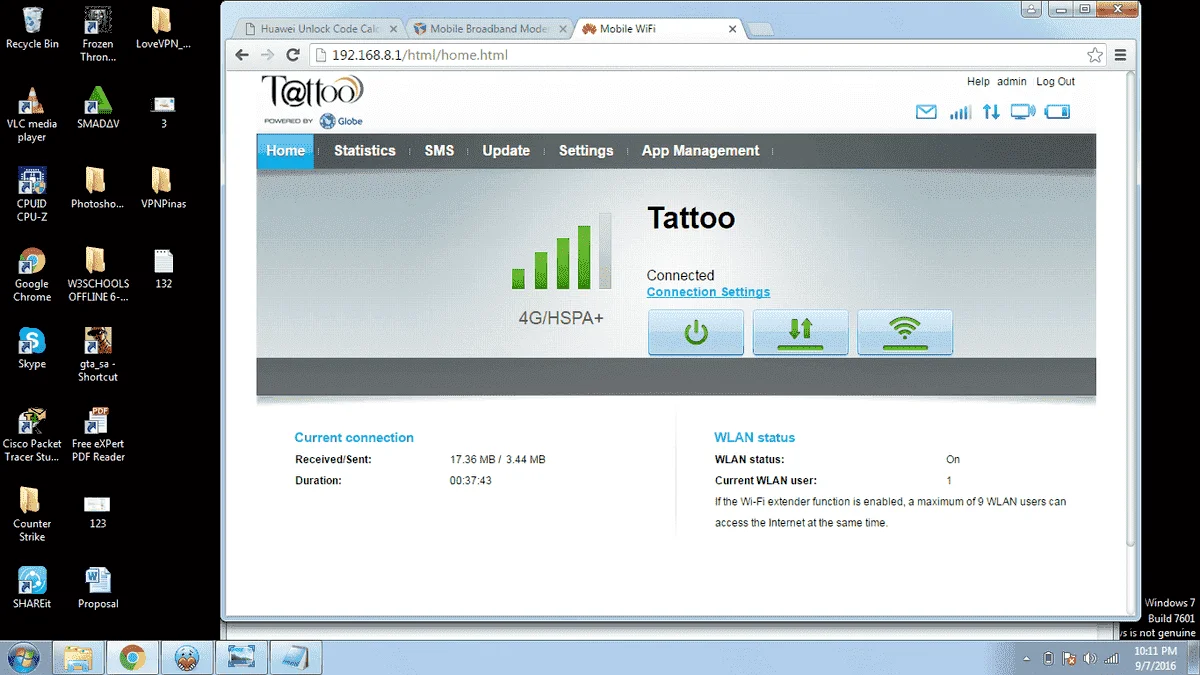The width and height of the screenshot is (1200, 675).
Task: Select the SHAREit desktop icon
Action: 32,587
